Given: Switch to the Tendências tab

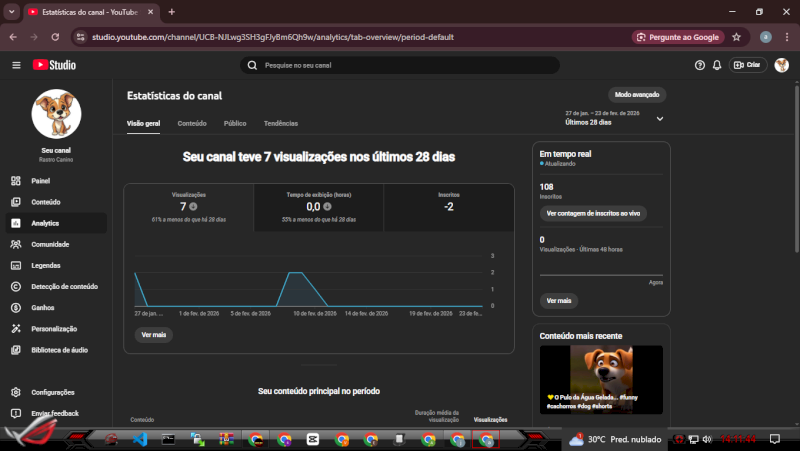Looking at the screenshot, I should [280, 123].
